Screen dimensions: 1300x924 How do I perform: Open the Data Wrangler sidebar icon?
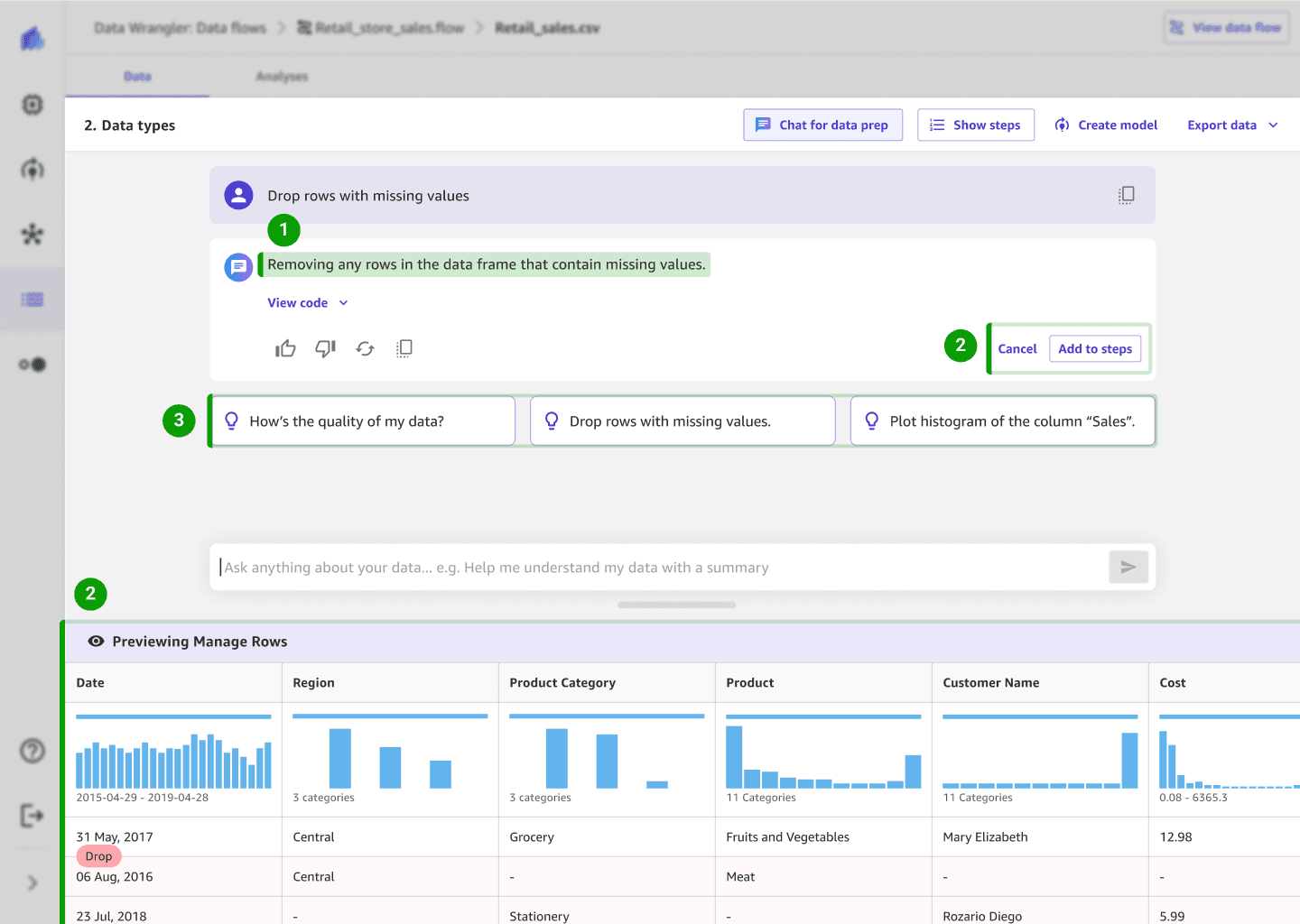(32, 299)
